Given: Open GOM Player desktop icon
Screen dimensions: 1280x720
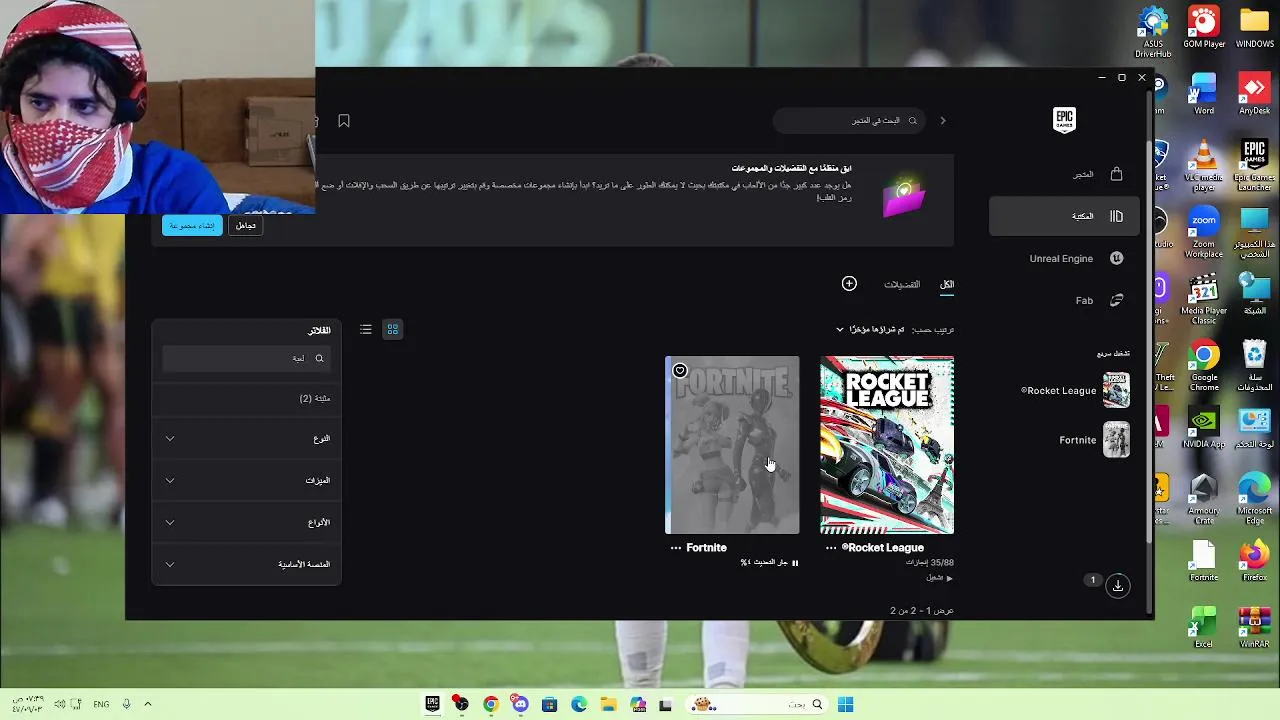Looking at the screenshot, I should pyautogui.click(x=1204, y=28).
